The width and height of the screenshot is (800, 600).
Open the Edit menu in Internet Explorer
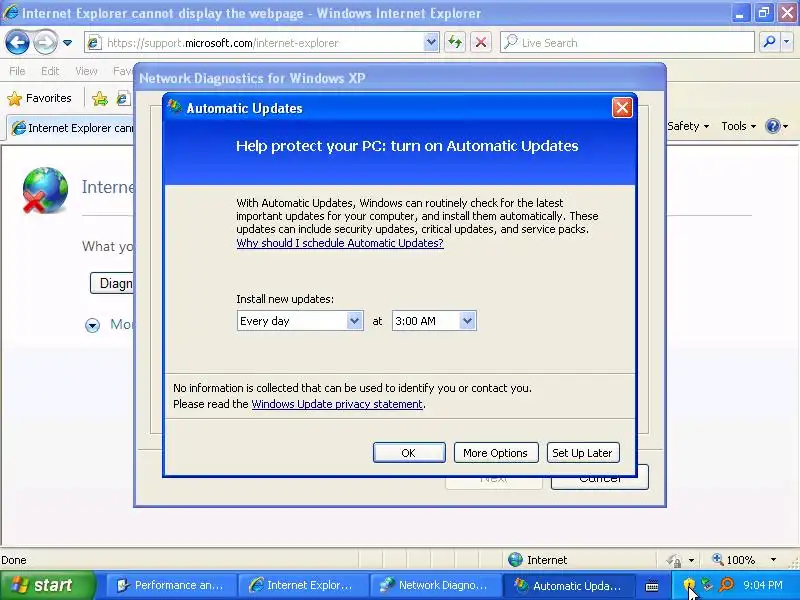[x=50, y=71]
